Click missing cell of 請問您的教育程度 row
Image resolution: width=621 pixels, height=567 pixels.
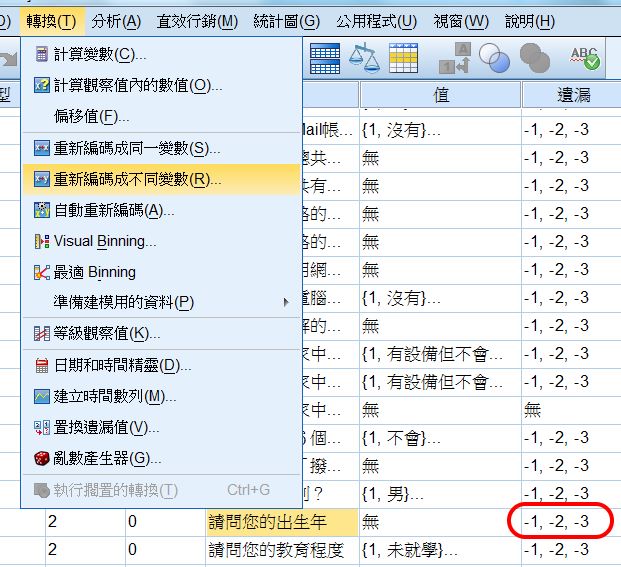pyautogui.click(x=571, y=550)
